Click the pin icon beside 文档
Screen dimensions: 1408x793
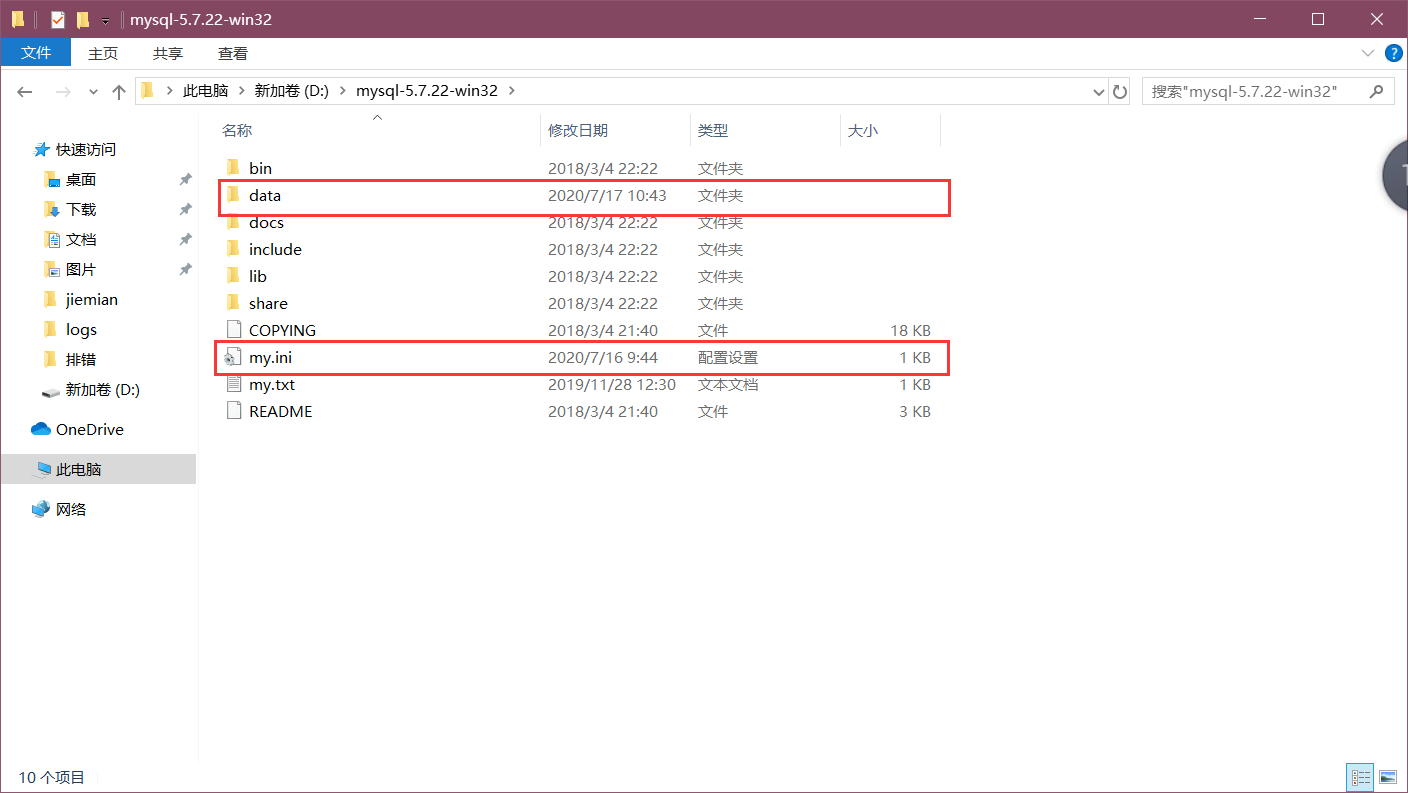(185, 240)
